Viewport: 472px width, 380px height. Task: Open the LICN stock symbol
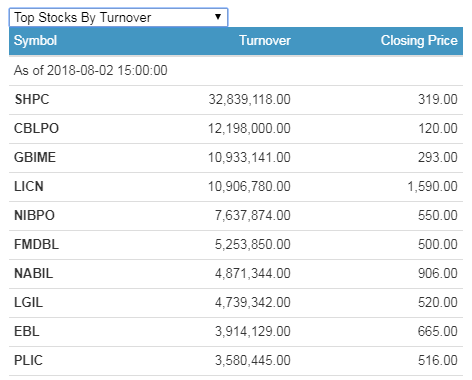click(29, 186)
